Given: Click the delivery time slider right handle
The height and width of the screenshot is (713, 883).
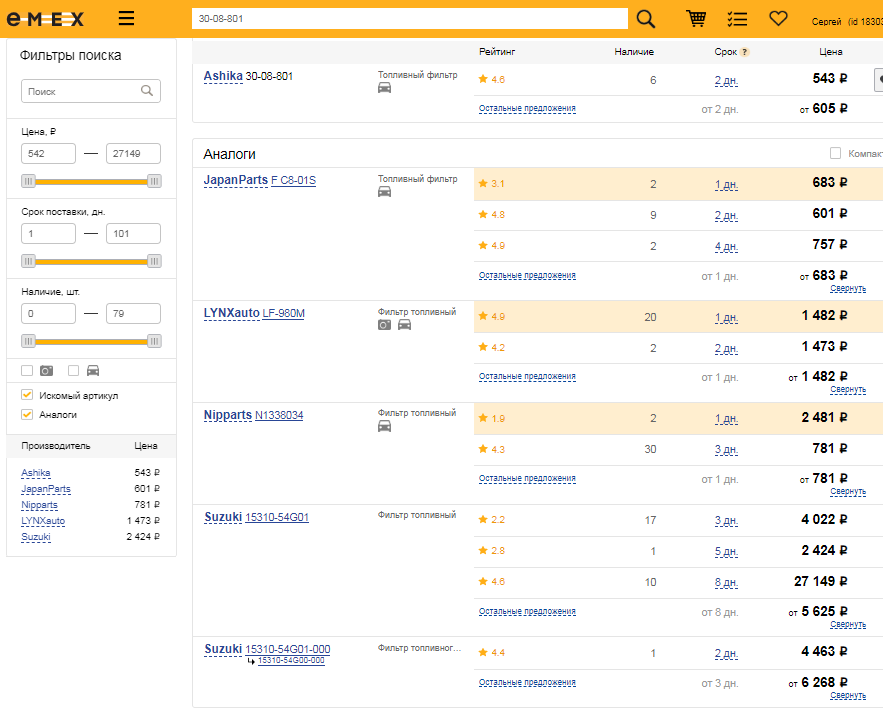Looking at the screenshot, I should click(154, 261).
